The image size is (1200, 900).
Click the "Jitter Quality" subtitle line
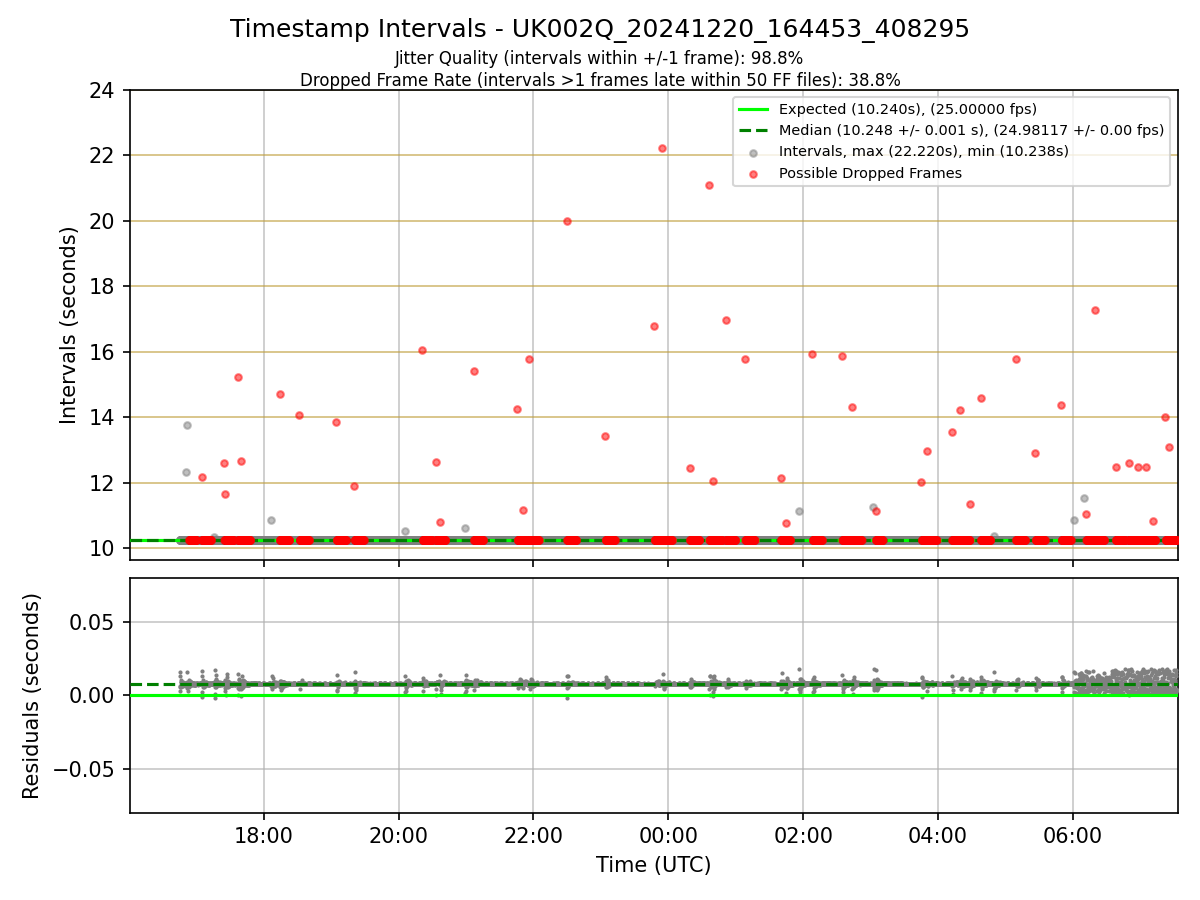tap(599, 58)
